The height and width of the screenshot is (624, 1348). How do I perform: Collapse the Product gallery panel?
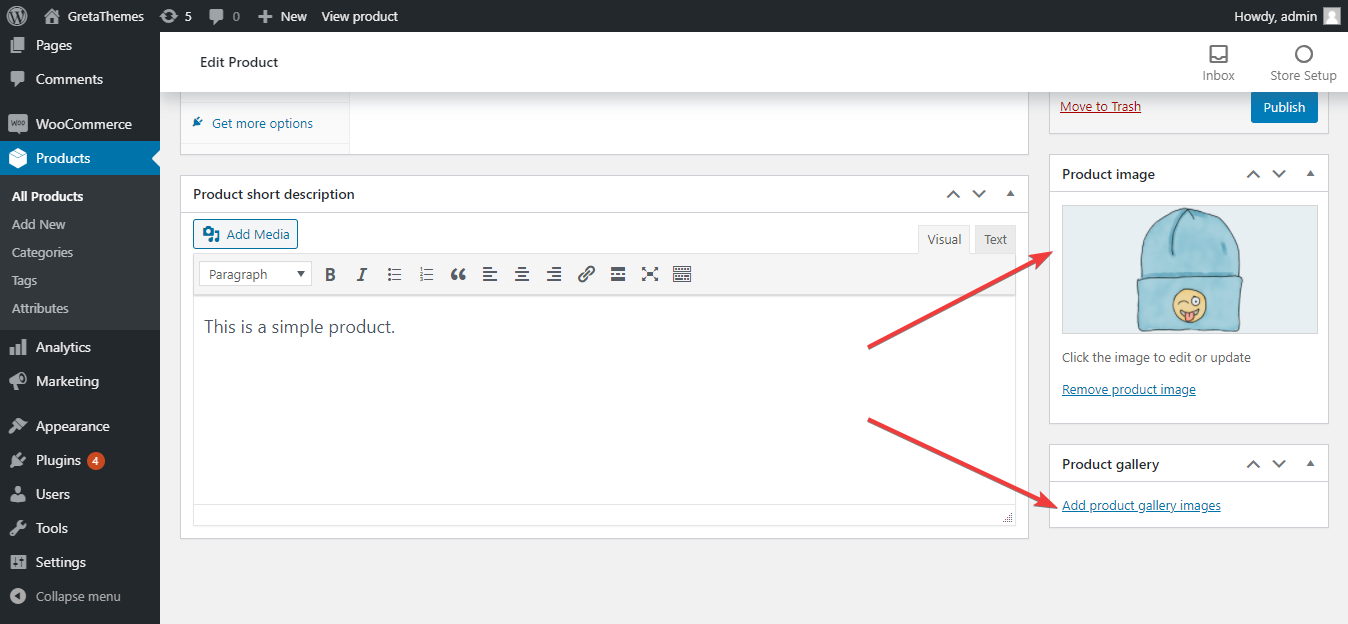click(x=1310, y=464)
